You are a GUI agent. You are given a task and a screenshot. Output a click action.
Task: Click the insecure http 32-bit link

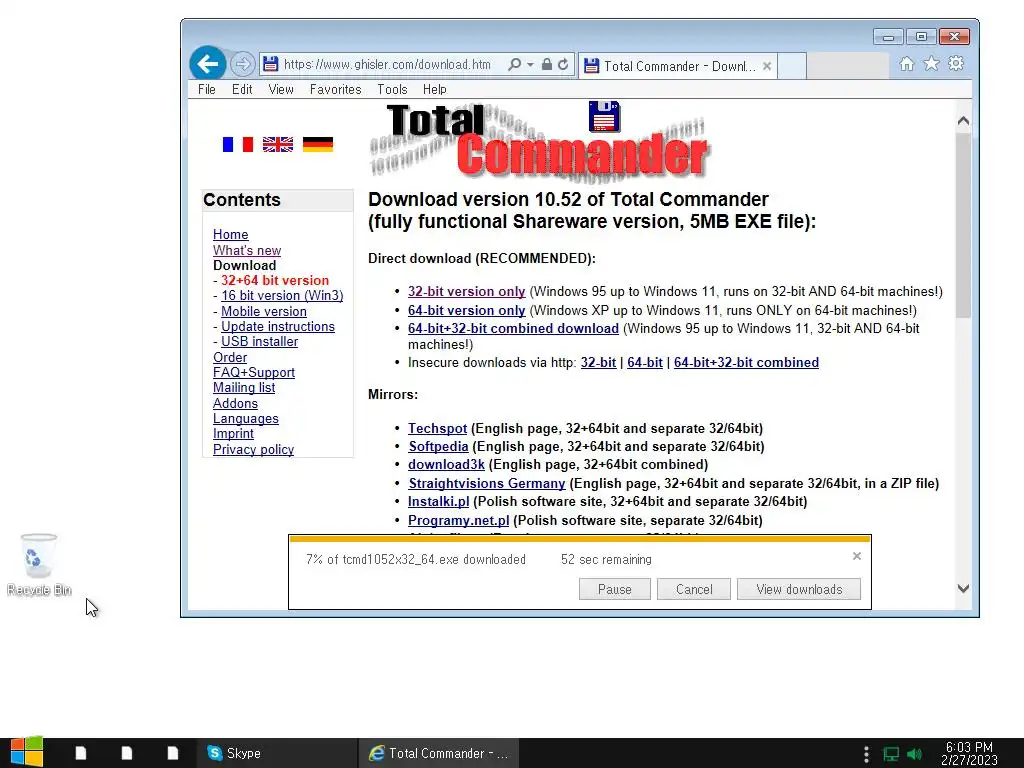[x=598, y=362]
